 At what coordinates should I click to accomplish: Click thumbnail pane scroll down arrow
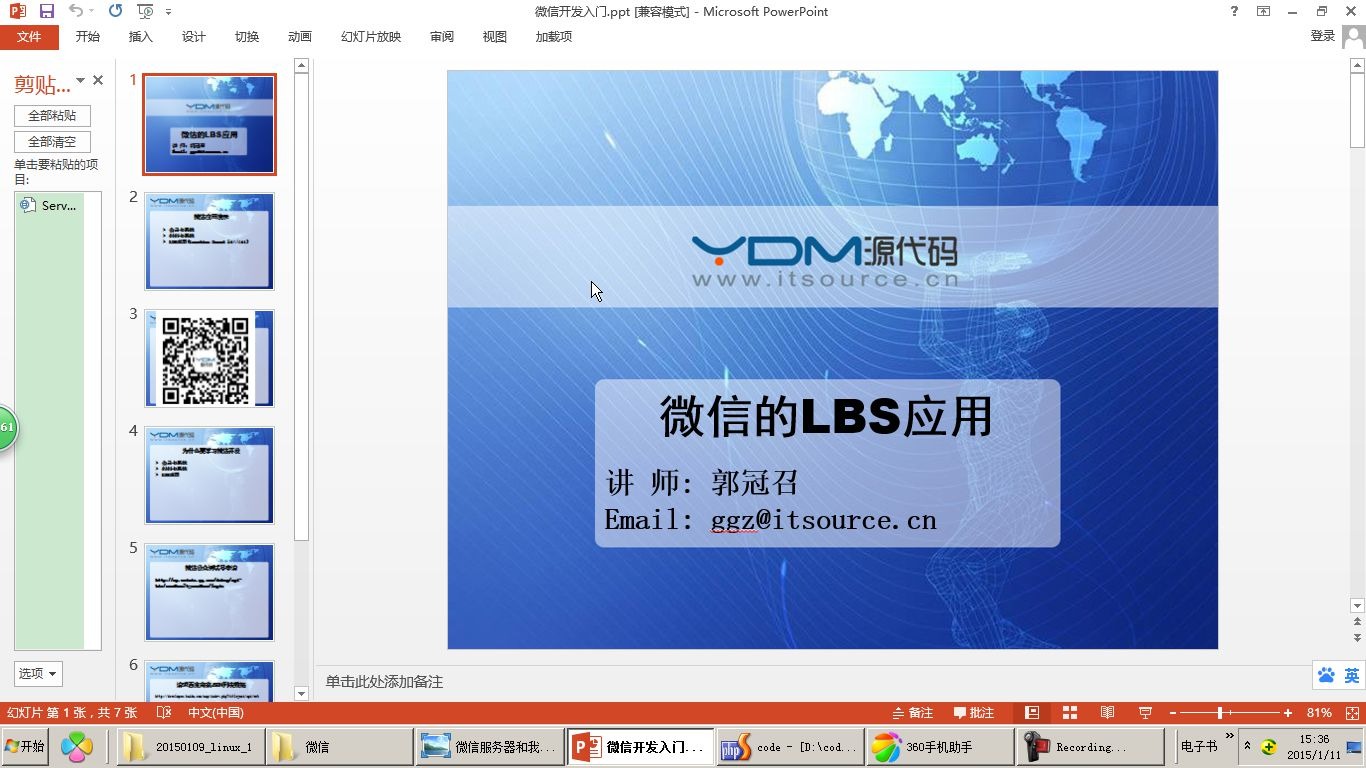click(301, 693)
